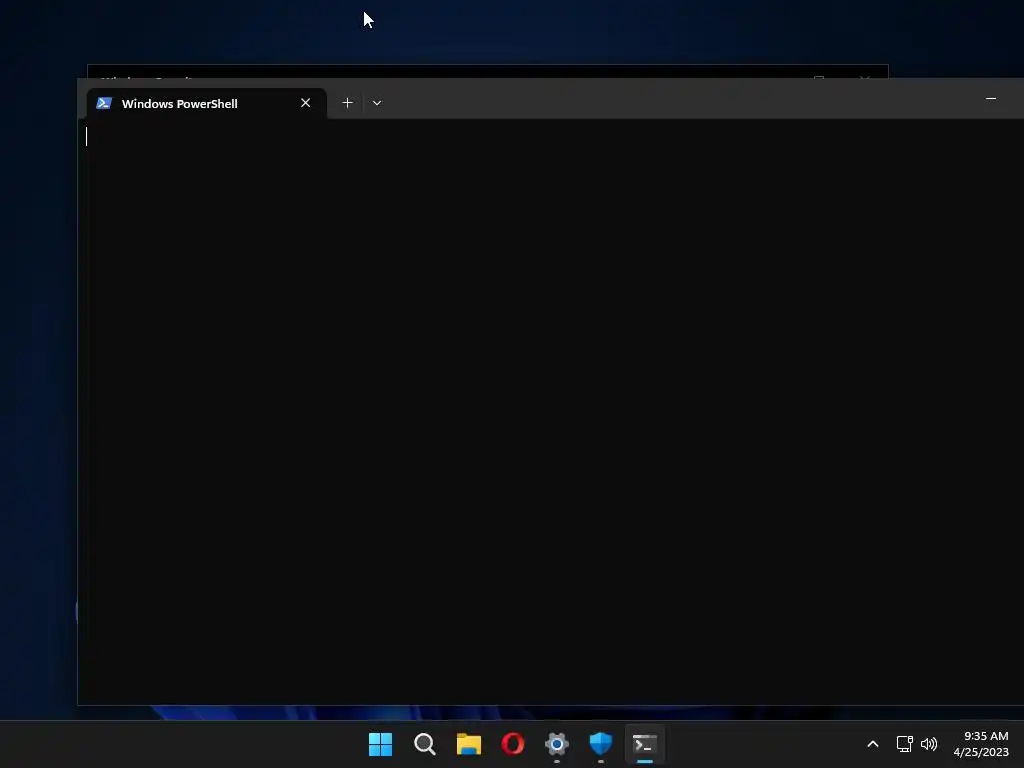Close the Windows PowerShell tab
The height and width of the screenshot is (768, 1024).
[305, 103]
